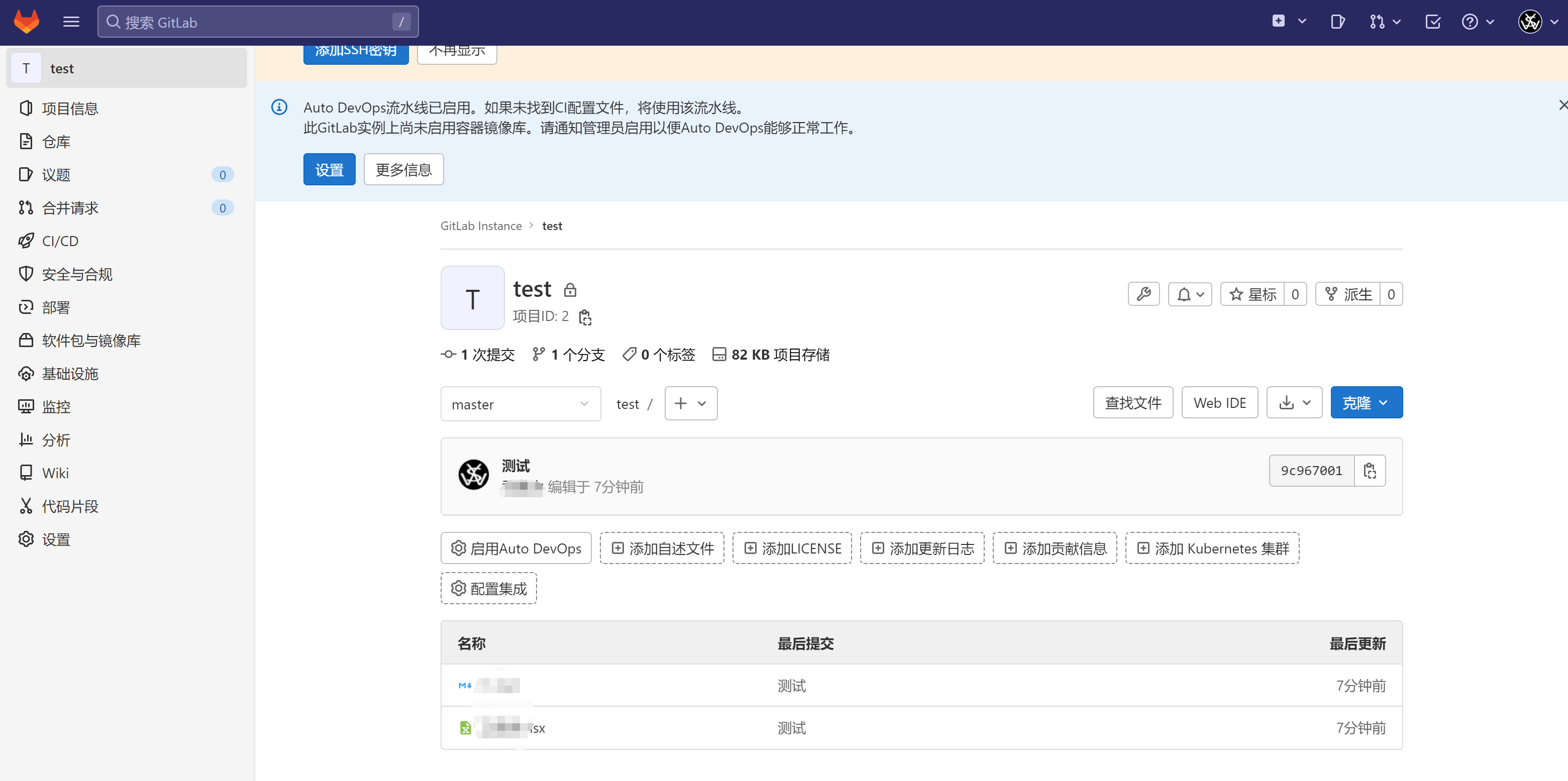
Task: Open merge requests dropdown in top bar
Action: click(x=1385, y=22)
